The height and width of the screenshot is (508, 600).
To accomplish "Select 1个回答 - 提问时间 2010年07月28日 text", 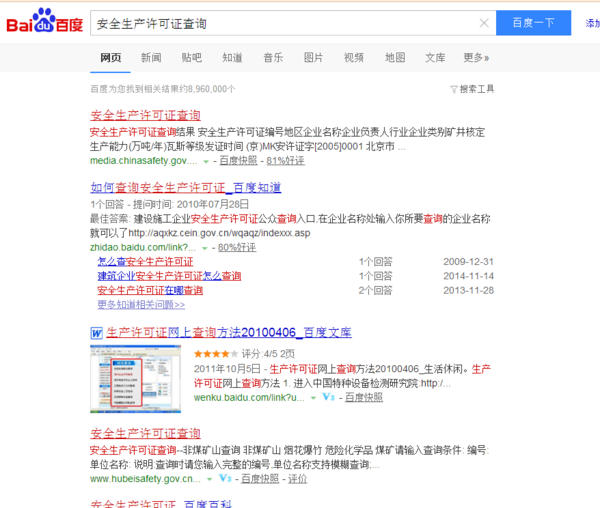I will pos(170,204).
